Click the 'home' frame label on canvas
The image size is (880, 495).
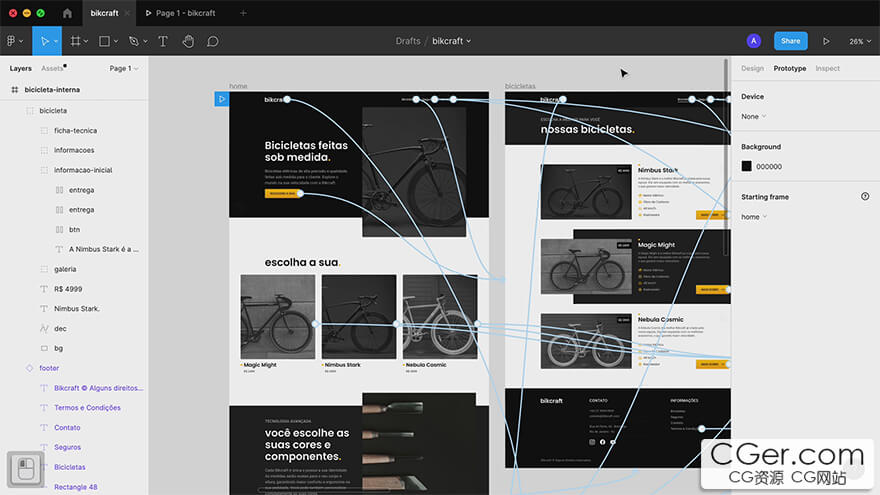[238, 86]
